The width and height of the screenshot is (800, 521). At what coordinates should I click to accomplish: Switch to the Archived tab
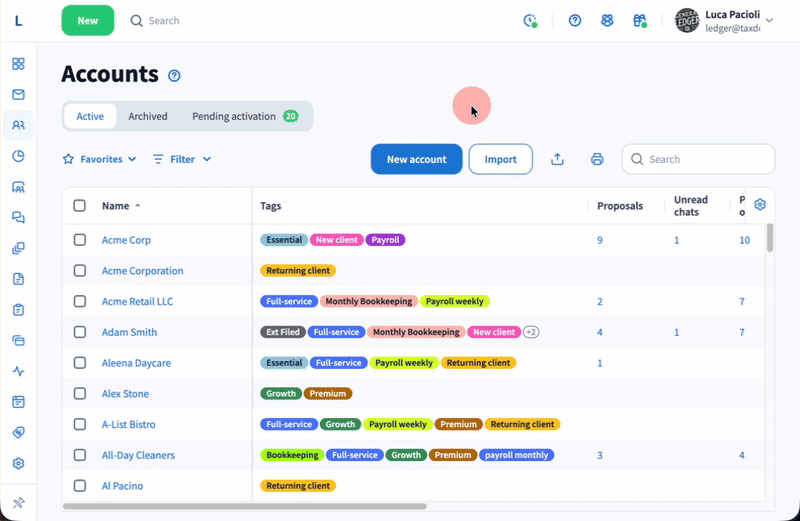tap(148, 116)
